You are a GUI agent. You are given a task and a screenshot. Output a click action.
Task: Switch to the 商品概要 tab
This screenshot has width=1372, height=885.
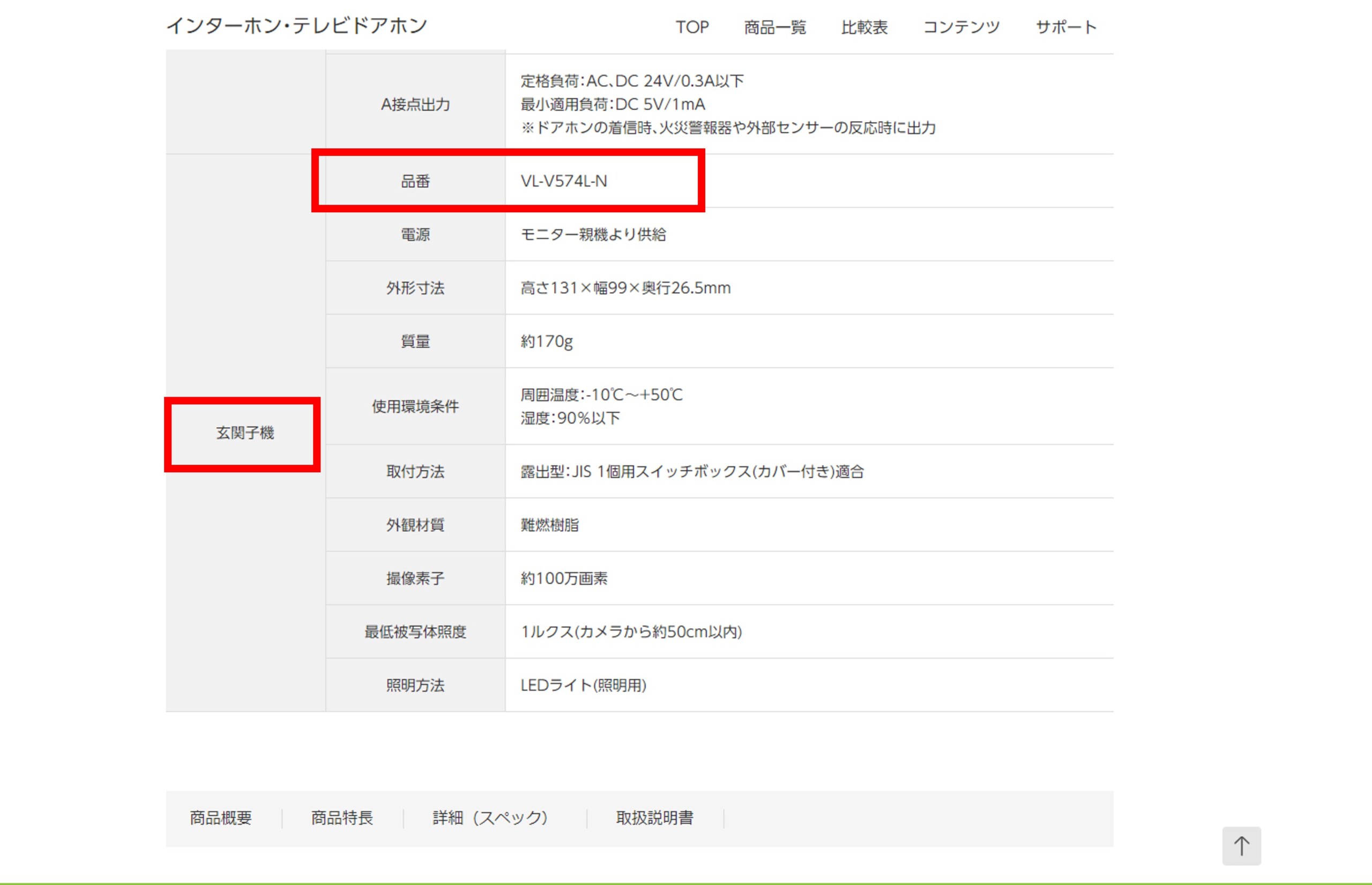coord(221,818)
